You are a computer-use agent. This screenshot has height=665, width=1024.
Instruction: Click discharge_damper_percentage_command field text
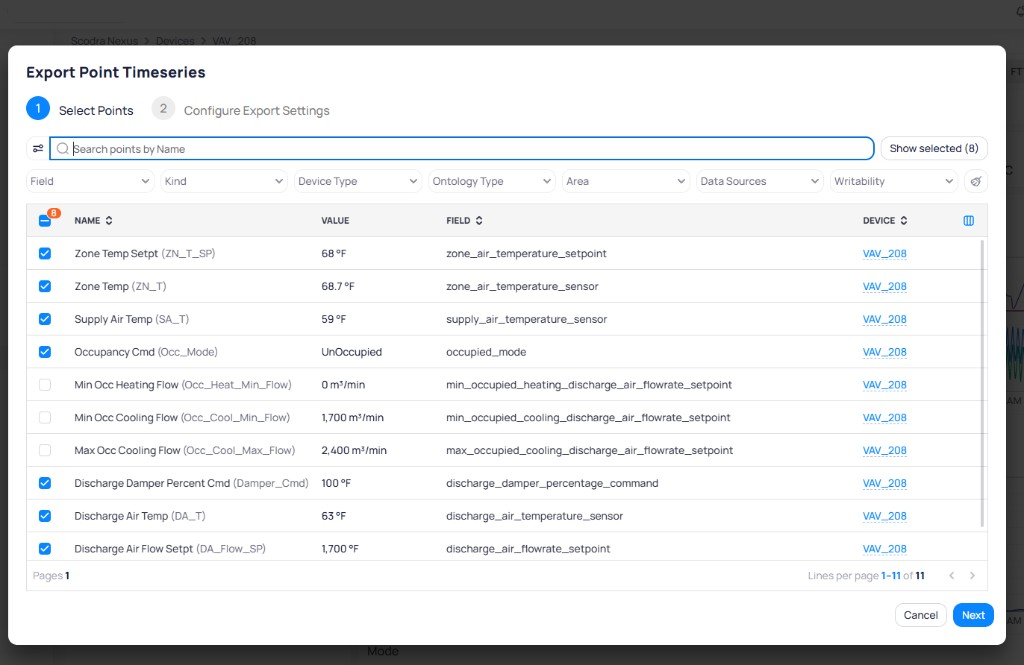point(552,483)
